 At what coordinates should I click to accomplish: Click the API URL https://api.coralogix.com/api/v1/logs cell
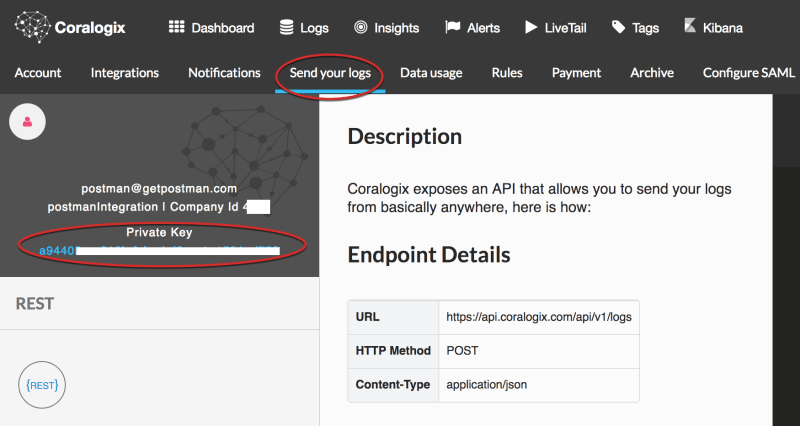539,317
